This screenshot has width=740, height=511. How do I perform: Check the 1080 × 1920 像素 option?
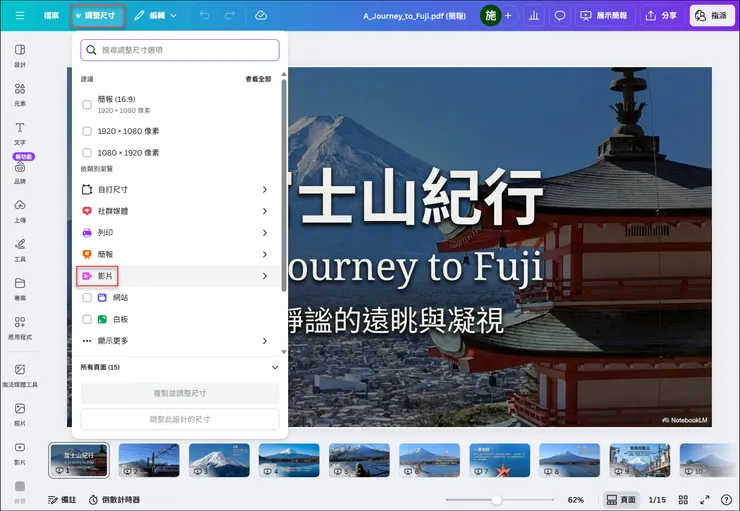pyautogui.click(x=87, y=153)
